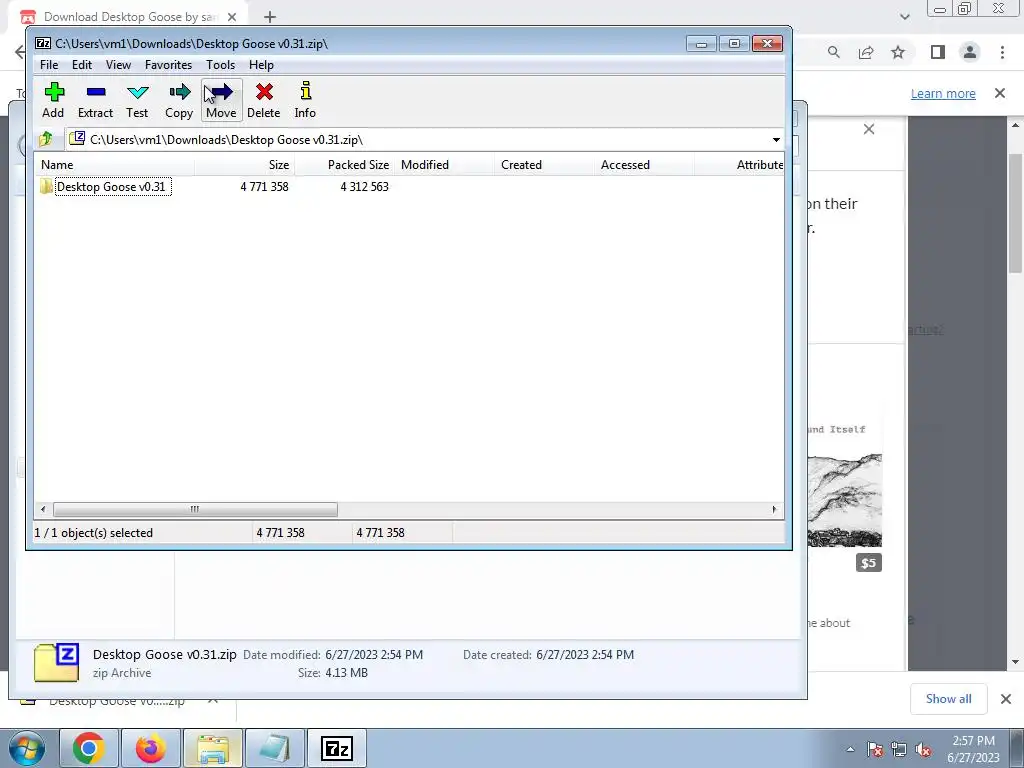The height and width of the screenshot is (768, 1024).
Task: Click the '1 / 1 object(s) selected' status text
Action: coord(93,533)
